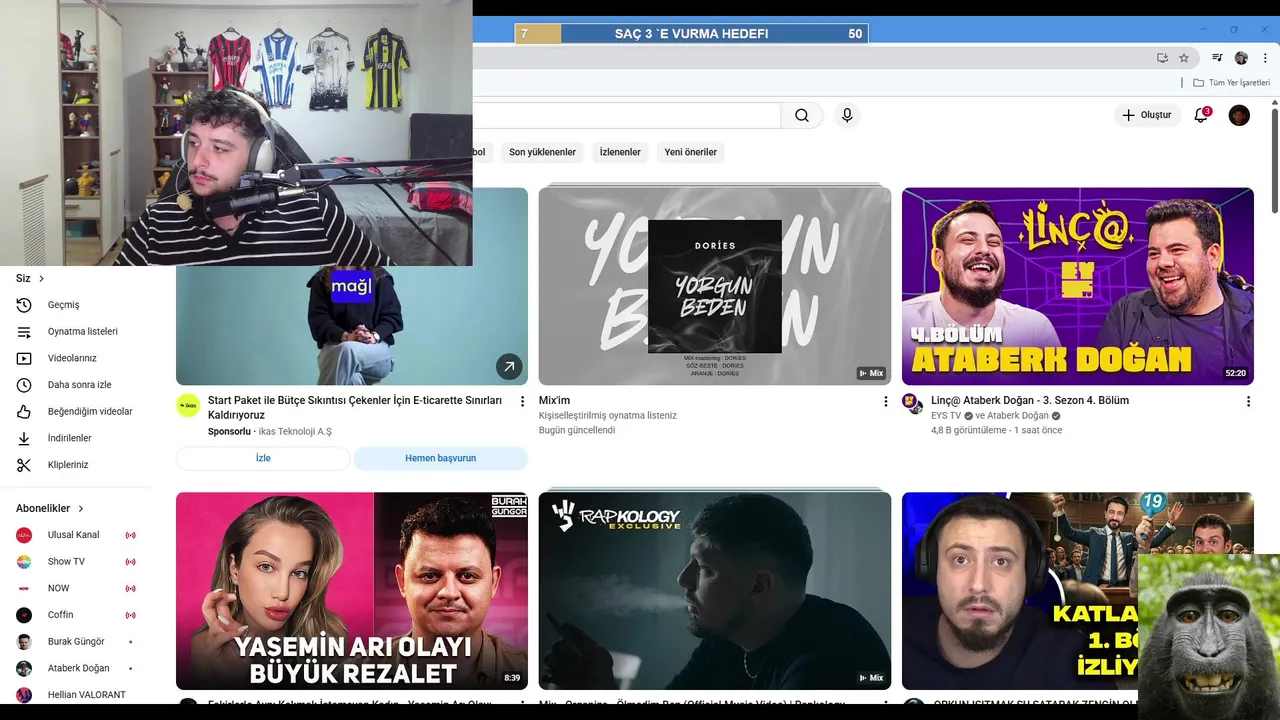
Task: Open more options for Mix'im
Action: pyautogui.click(x=885, y=401)
